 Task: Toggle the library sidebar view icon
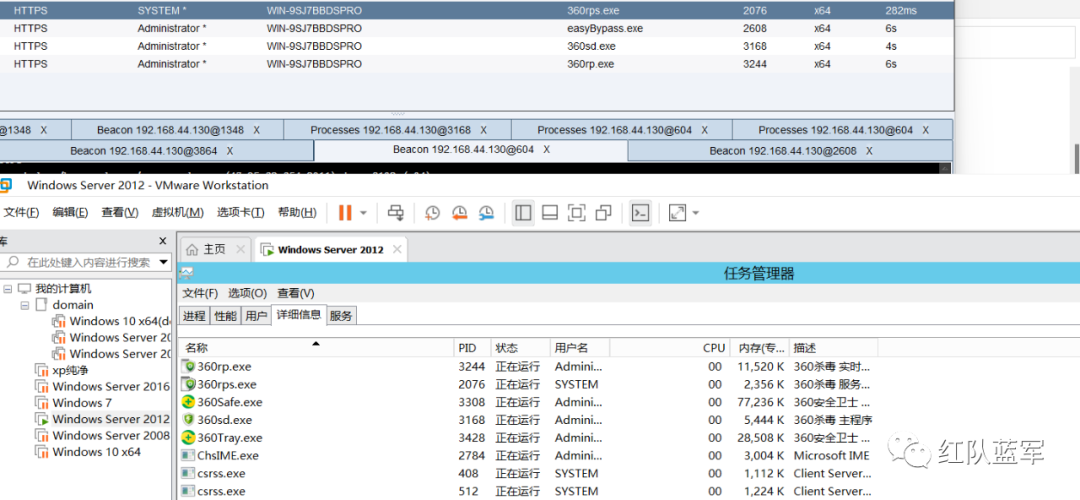click(523, 213)
